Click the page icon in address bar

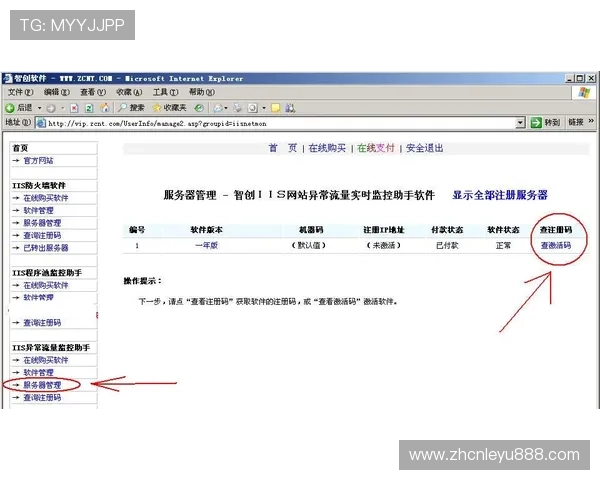coord(41,123)
